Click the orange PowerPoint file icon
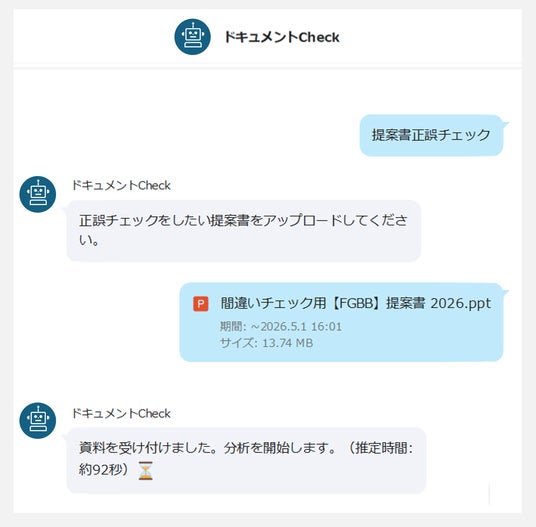This screenshot has width=536, height=527. pos(201,303)
